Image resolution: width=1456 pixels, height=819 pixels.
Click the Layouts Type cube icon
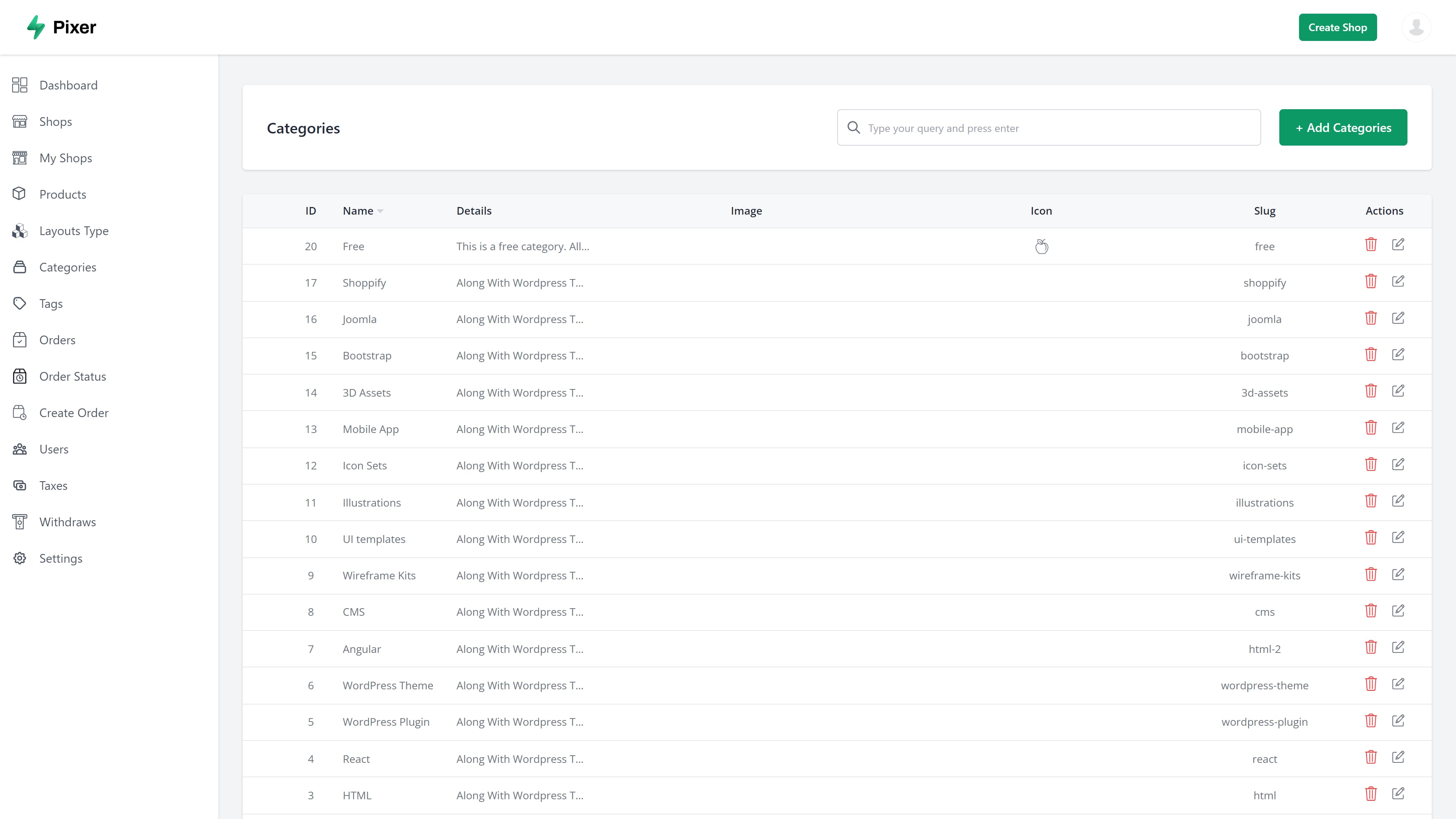pyautogui.click(x=19, y=231)
